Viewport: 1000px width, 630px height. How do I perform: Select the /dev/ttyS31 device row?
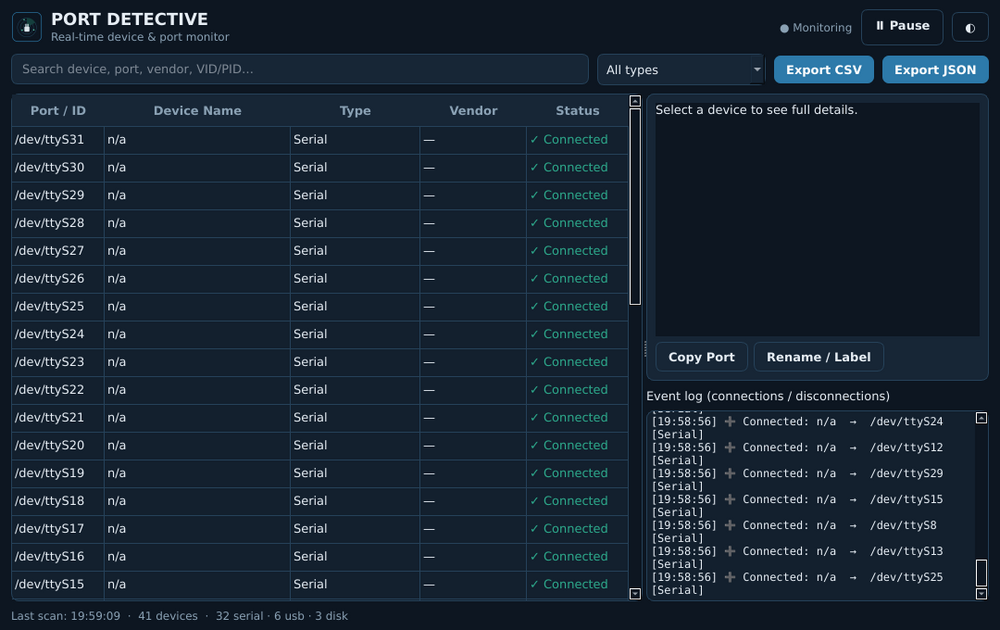coord(320,140)
